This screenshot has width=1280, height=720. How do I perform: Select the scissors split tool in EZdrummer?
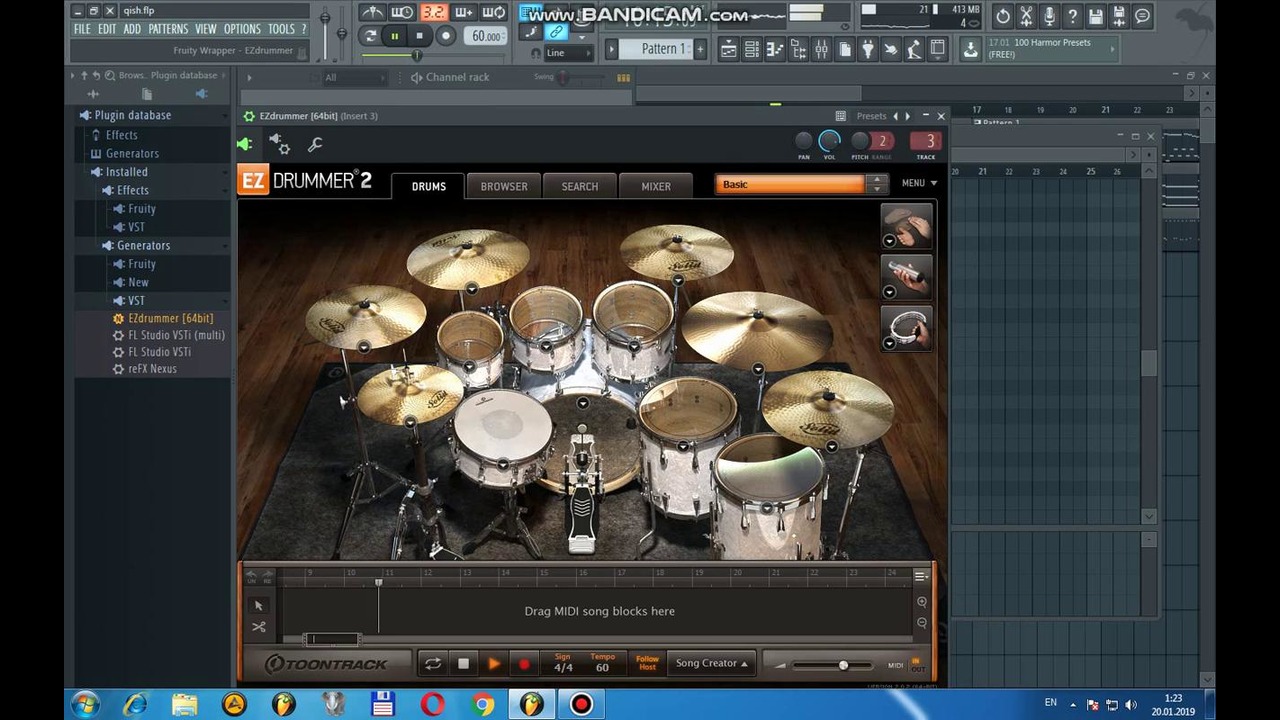[x=258, y=627]
